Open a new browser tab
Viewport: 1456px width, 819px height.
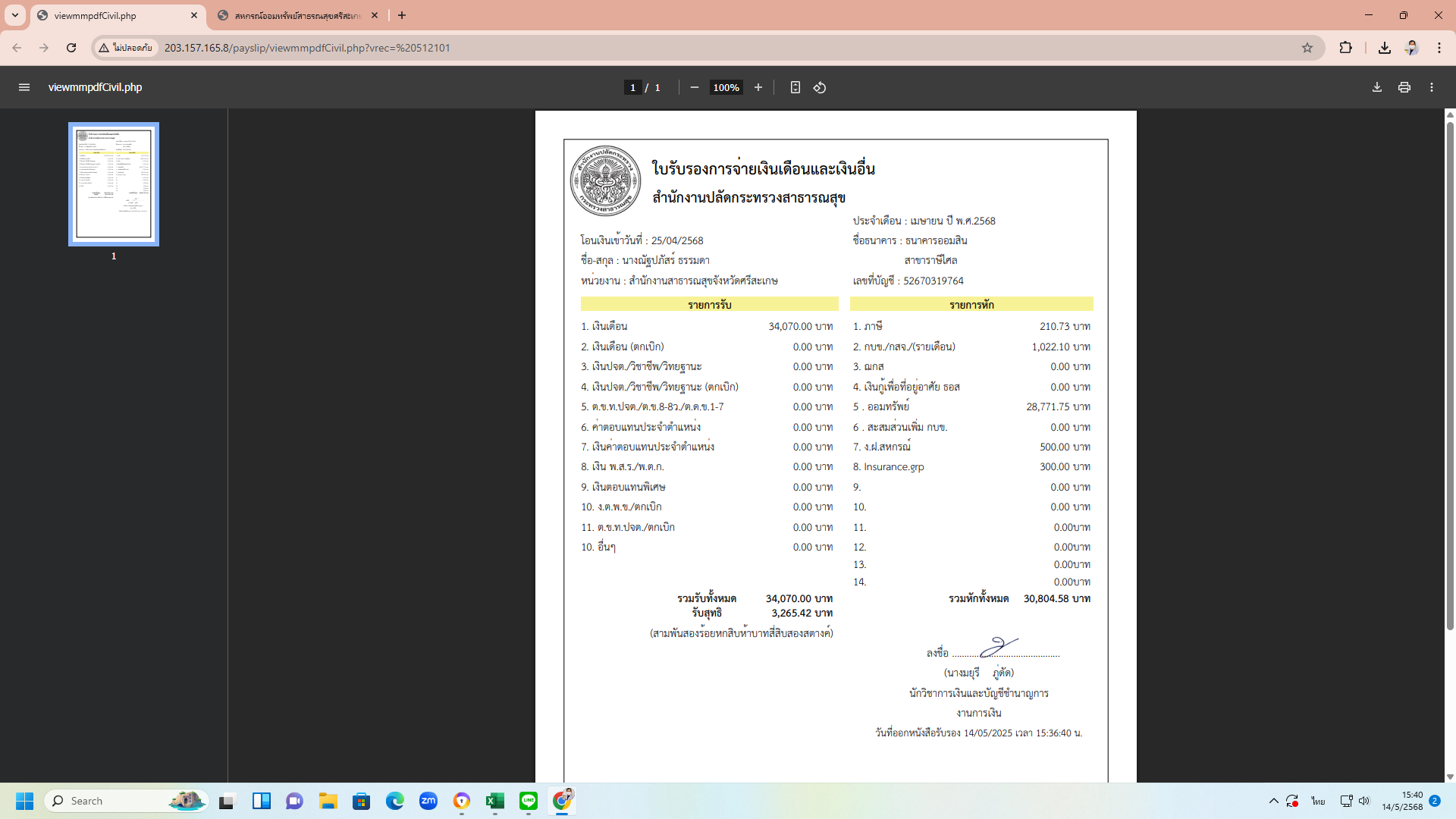(402, 15)
